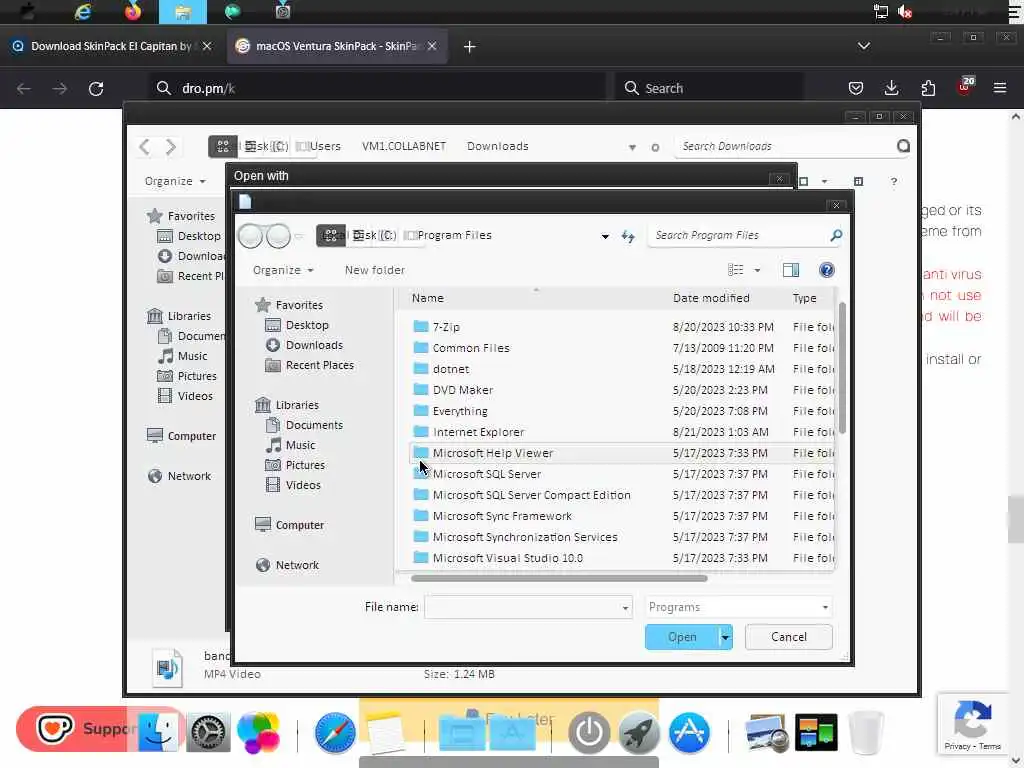Image resolution: width=1024 pixels, height=768 pixels.
Task: Open App Store icon in dock
Action: pos(689,733)
